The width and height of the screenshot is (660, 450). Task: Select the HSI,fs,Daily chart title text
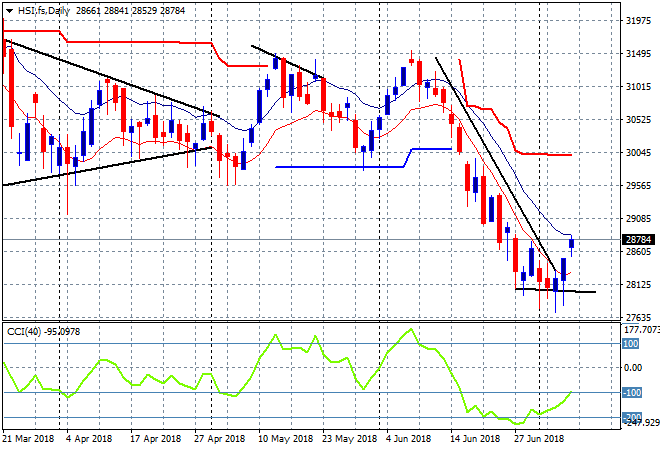pos(44,11)
